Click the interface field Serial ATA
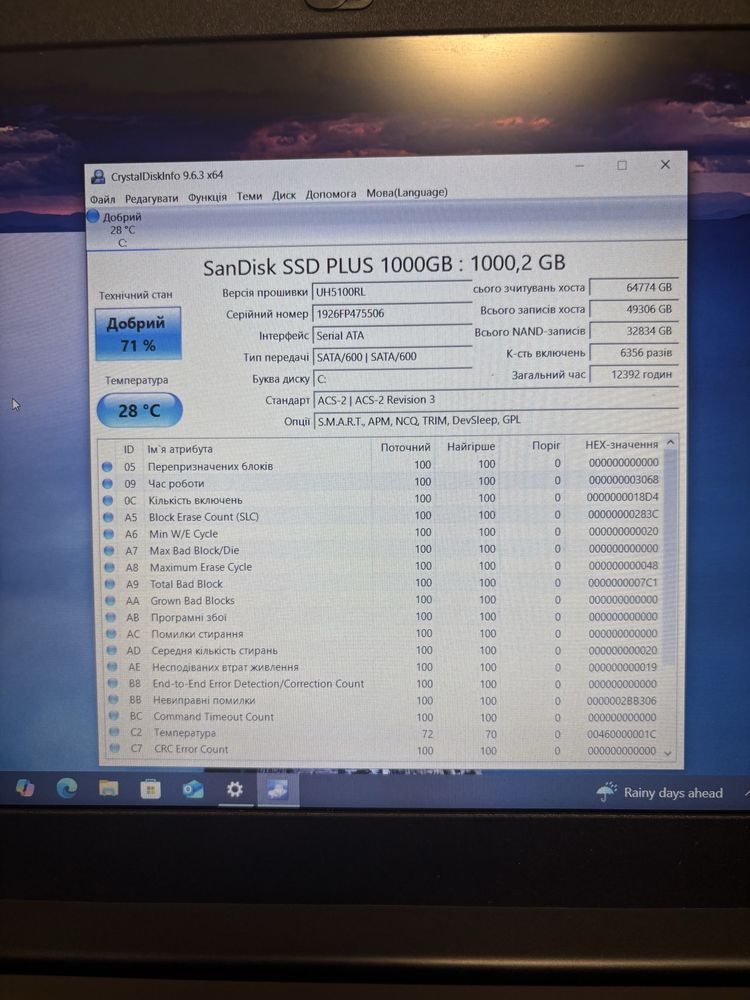 pyautogui.click(x=392, y=335)
